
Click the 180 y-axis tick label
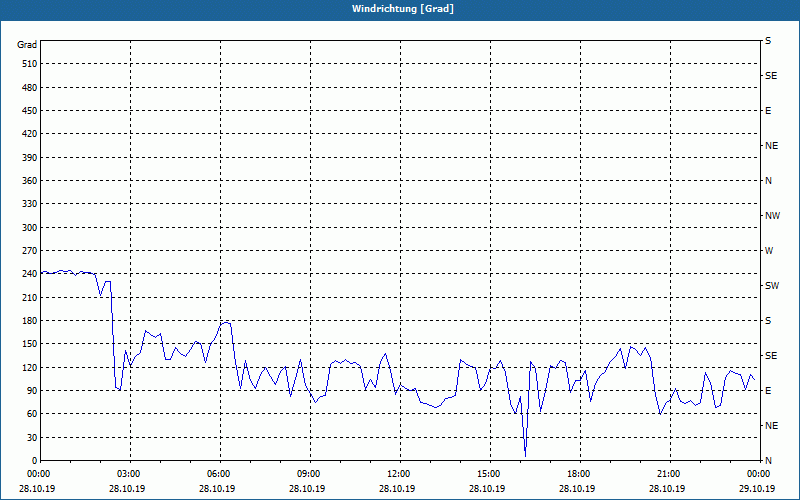[x=30, y=321]
